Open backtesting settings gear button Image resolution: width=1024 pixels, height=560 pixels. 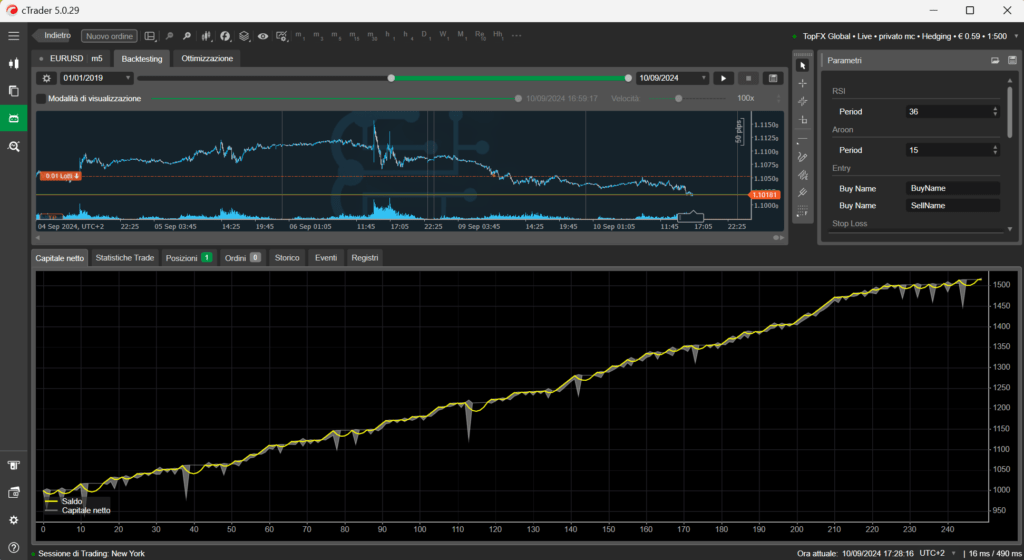click(x=46, y=78)
